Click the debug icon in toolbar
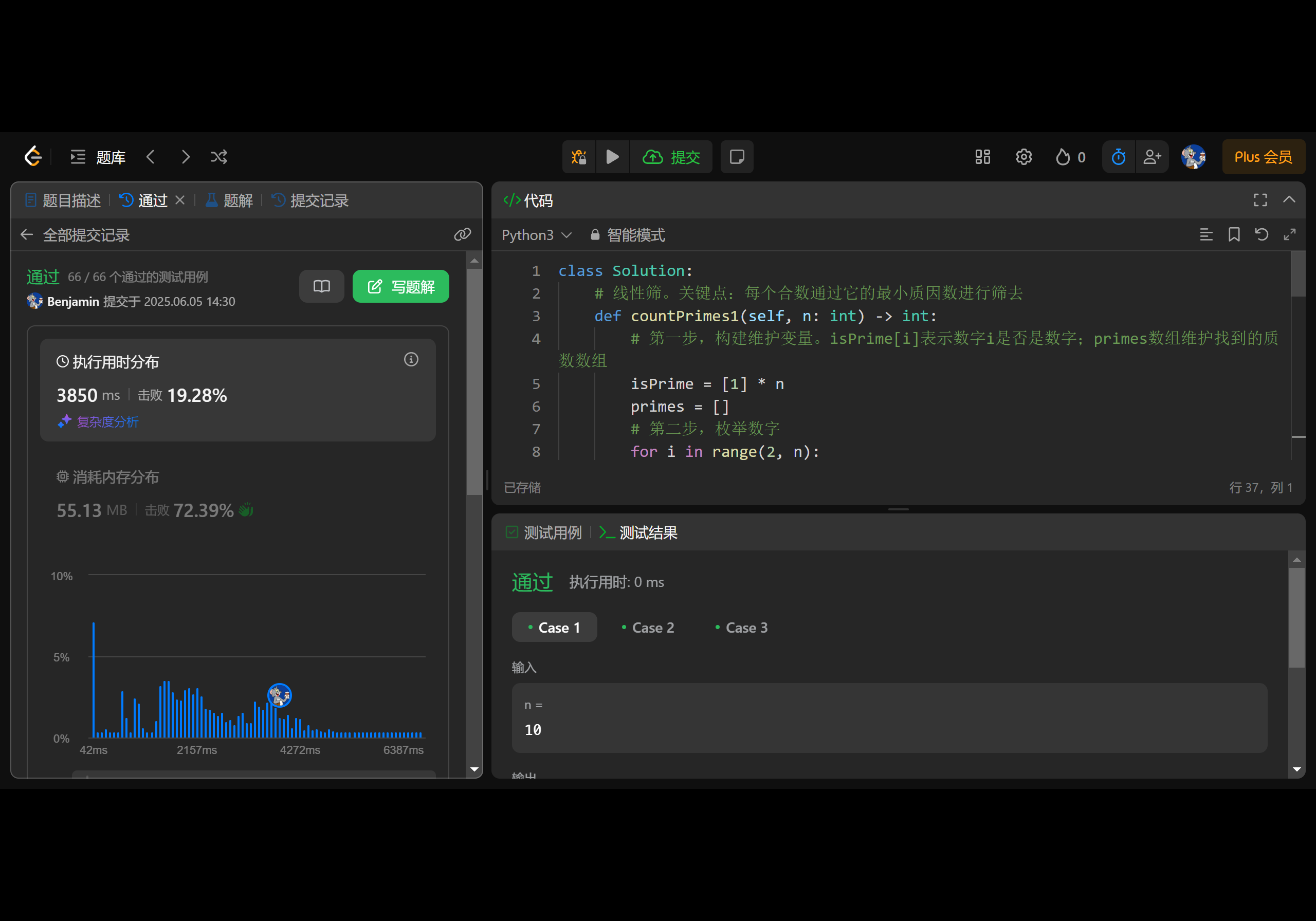This screenshot has height=921, width=1316. point(579,156)
